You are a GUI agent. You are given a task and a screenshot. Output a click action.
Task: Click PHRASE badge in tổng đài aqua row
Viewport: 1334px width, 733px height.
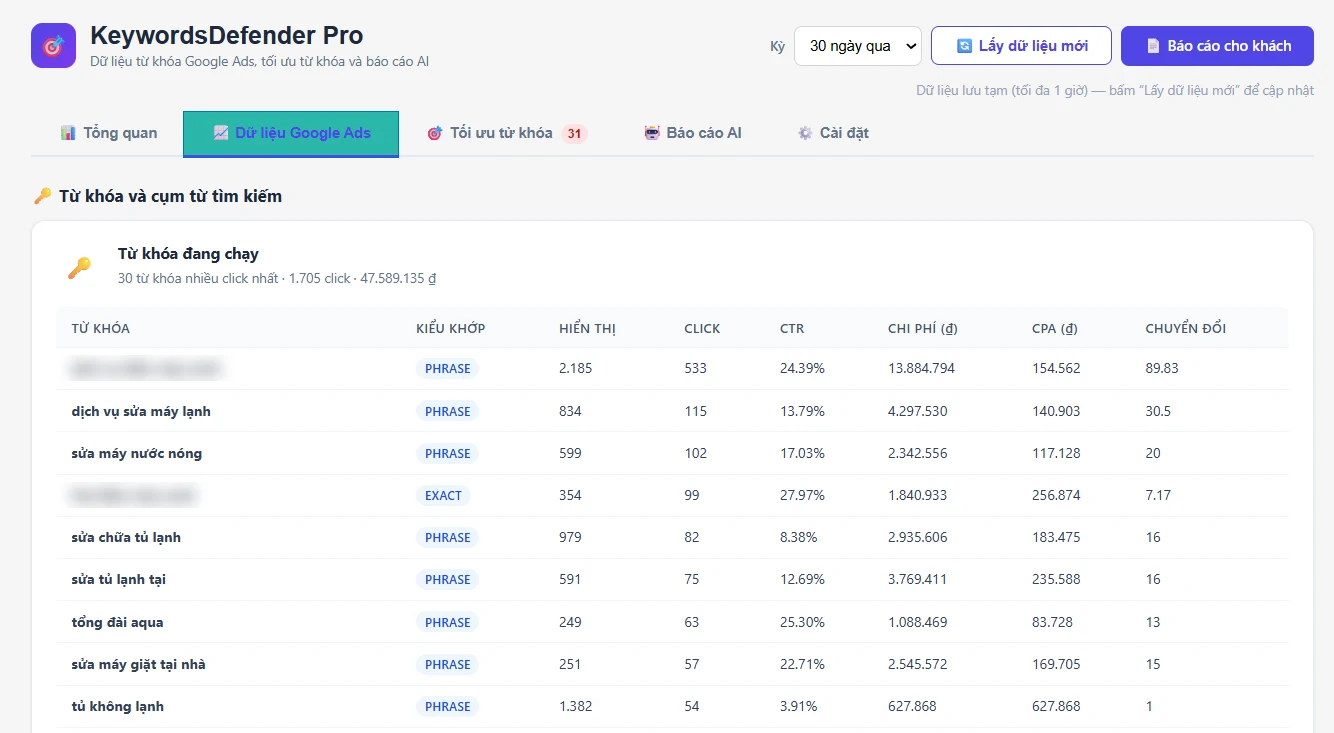pos(448,622)
